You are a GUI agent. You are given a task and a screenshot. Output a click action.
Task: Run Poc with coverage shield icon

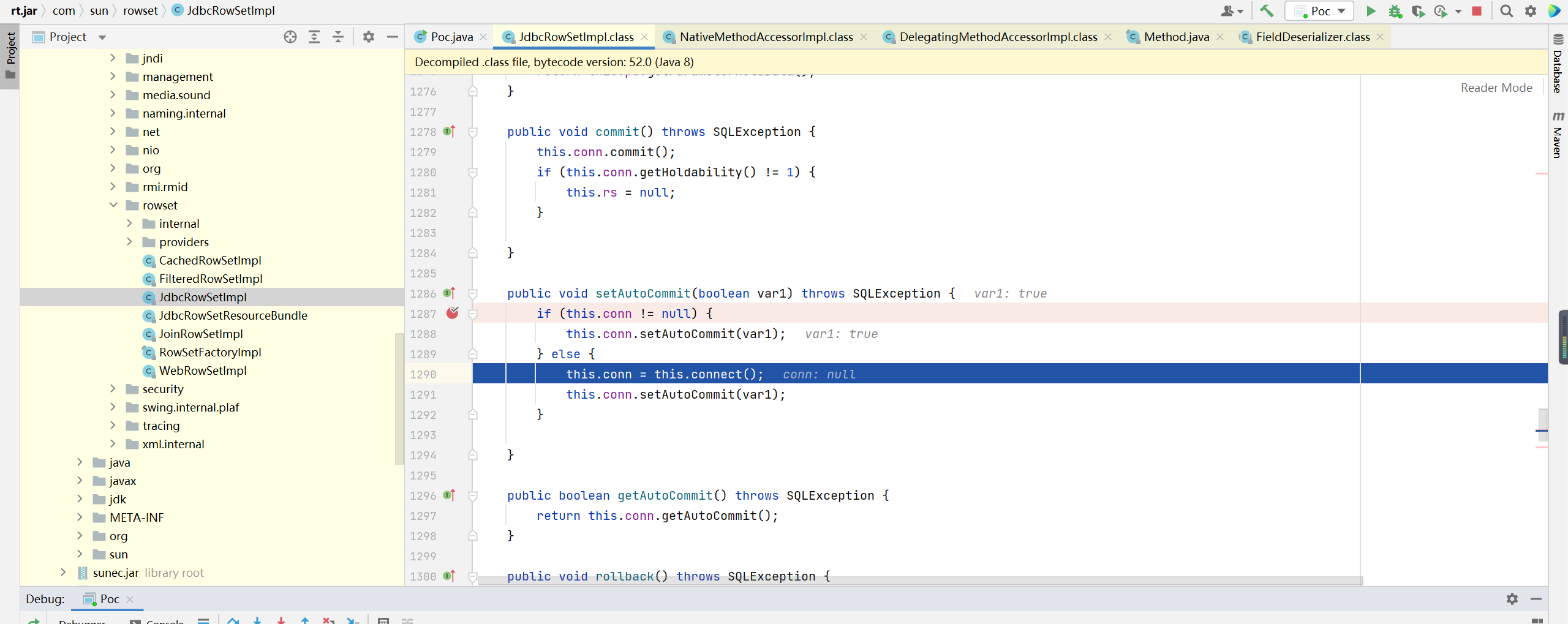click(1418, 10)
